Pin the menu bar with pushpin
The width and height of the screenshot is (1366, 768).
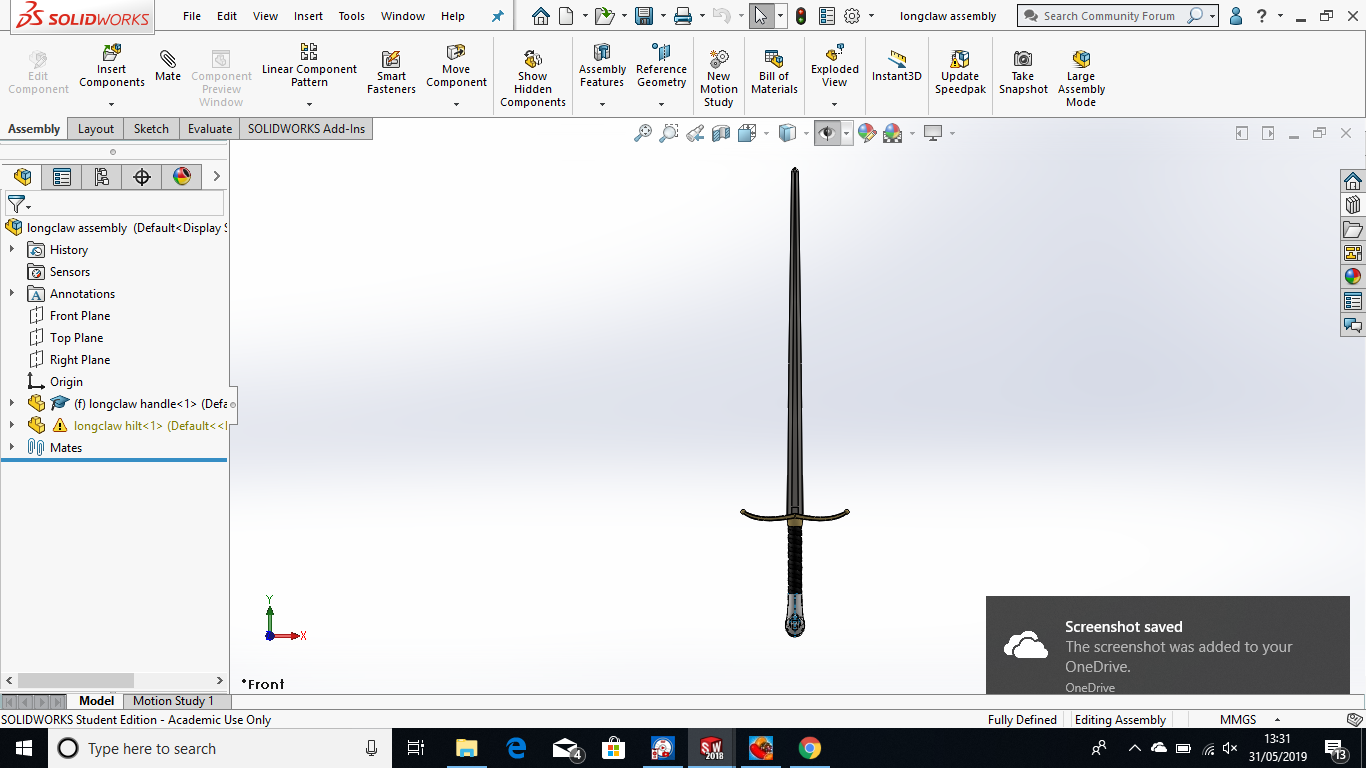[498, 16]
